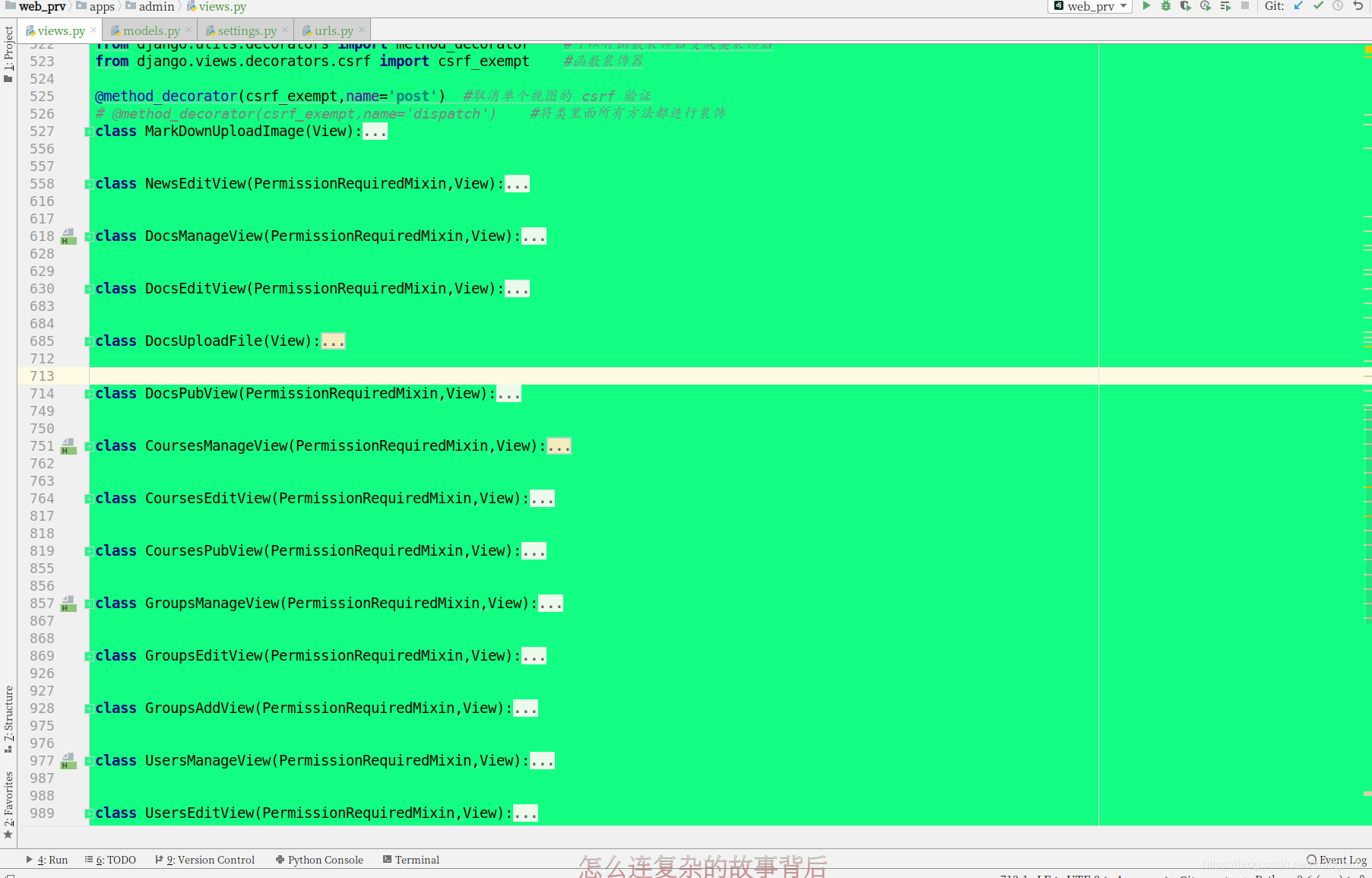The width and height of the screenshot is (1372, 878).
Task: Expand the folded DocsUploadFile class
Action: [89, 341]
